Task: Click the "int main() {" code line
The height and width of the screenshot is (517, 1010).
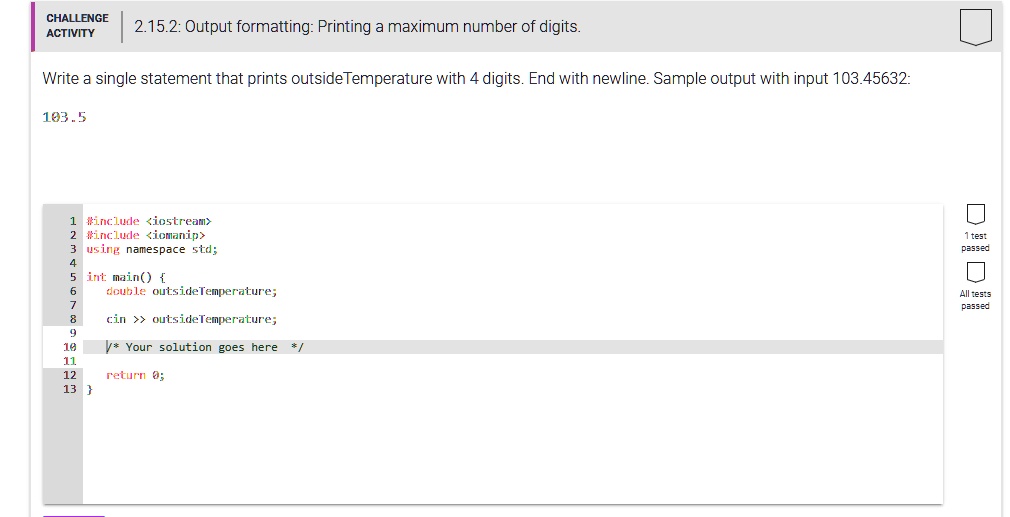Action: point(126,277)
